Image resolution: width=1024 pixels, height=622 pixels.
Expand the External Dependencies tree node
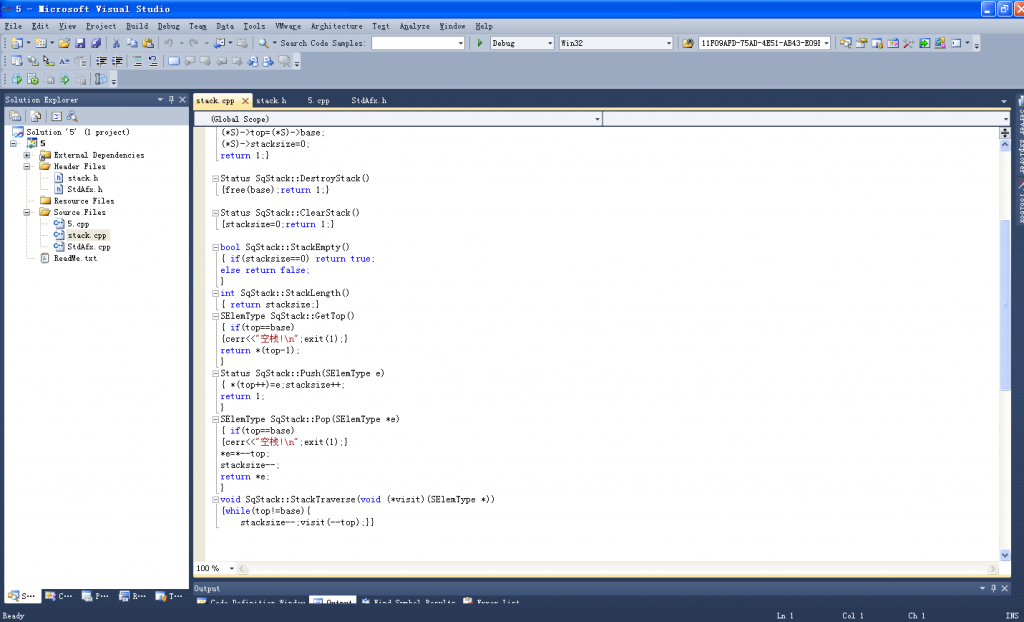27,155
